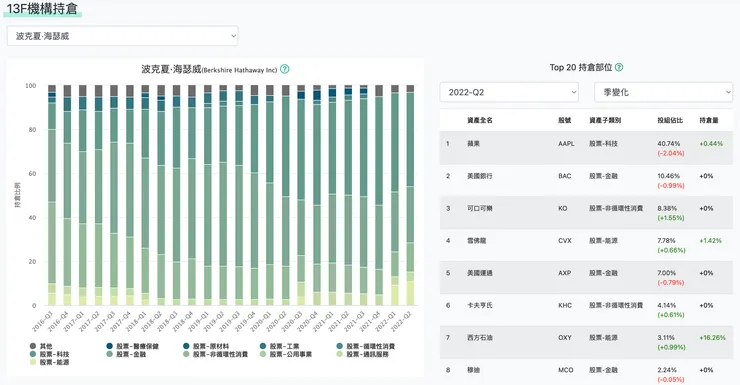Toggle the 股票-科技 legend series
740x385 pixels.
tap(49, 354)
